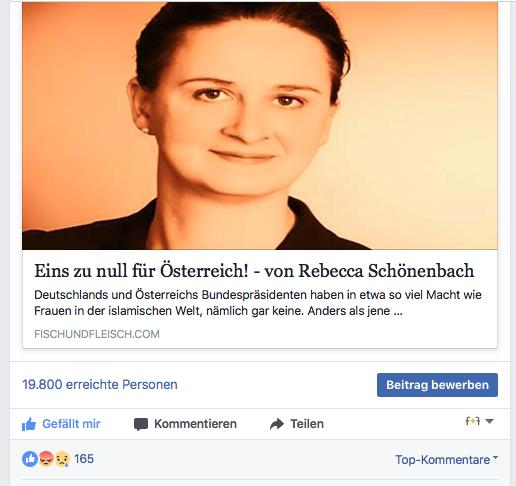This screenshot has height=486, width=516.
Task: Click the FISCHUNDFLEISCH.COM source domain
Action: (97, 334)
